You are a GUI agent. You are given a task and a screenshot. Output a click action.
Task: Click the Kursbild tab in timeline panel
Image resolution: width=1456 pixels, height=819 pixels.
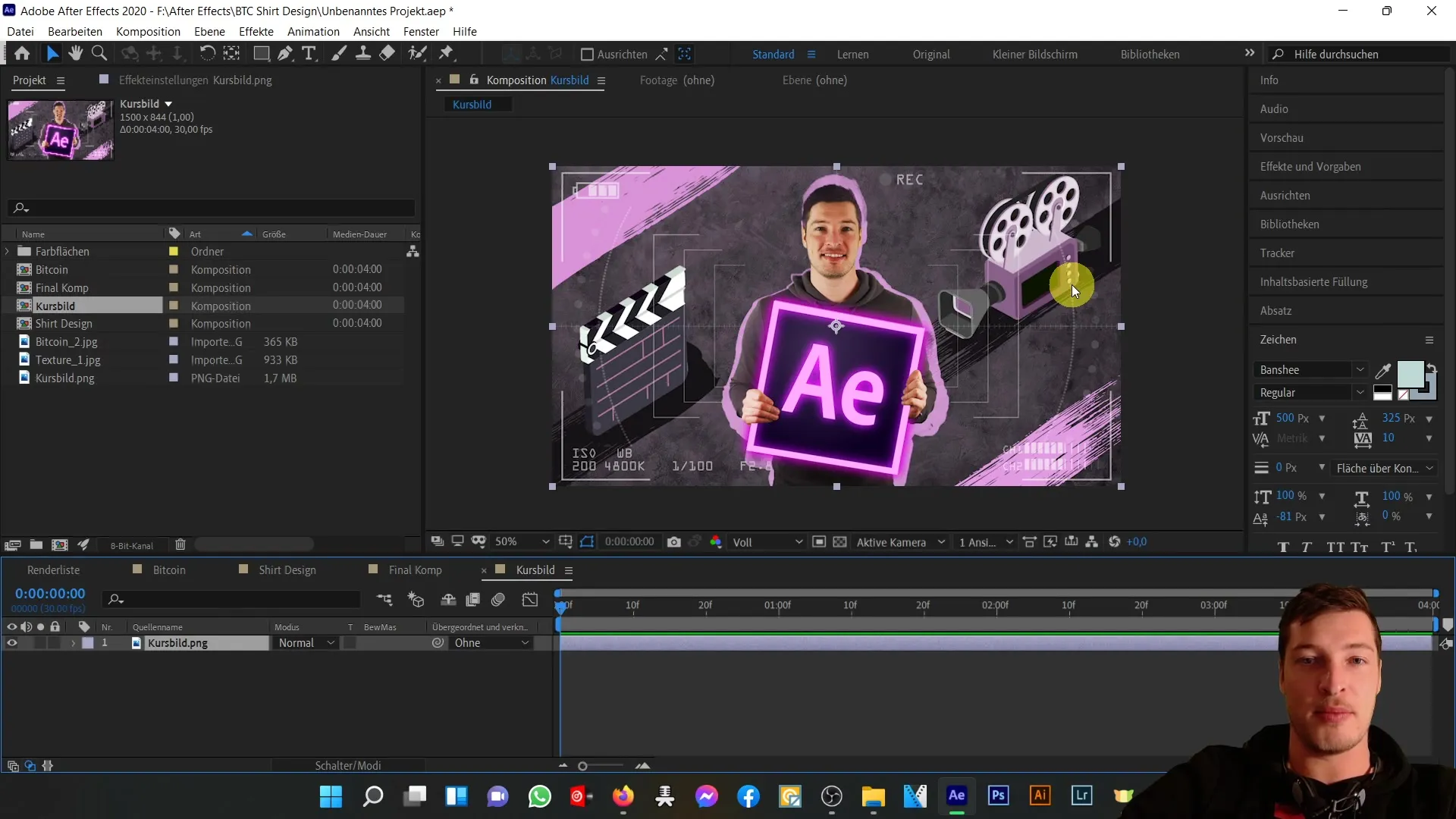(535, 570)
